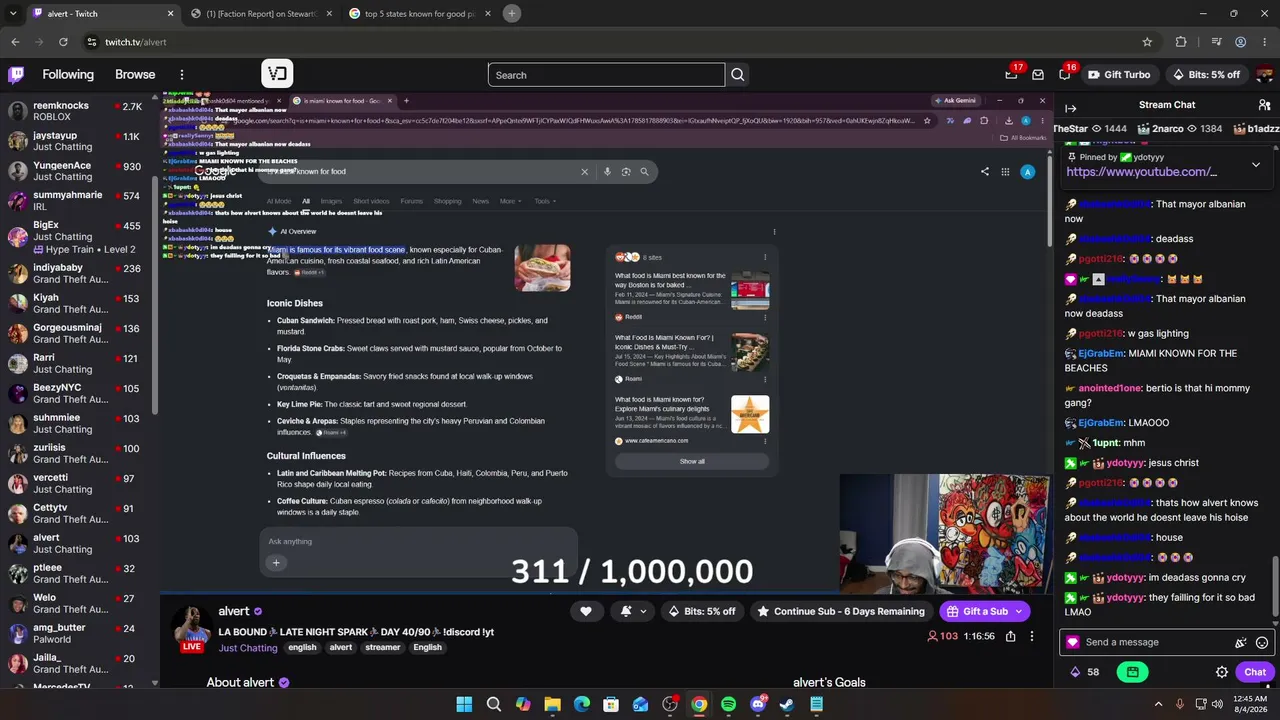Go back in Chrome
Viewport: 1280px width, 720px height.
click(15, 42)
